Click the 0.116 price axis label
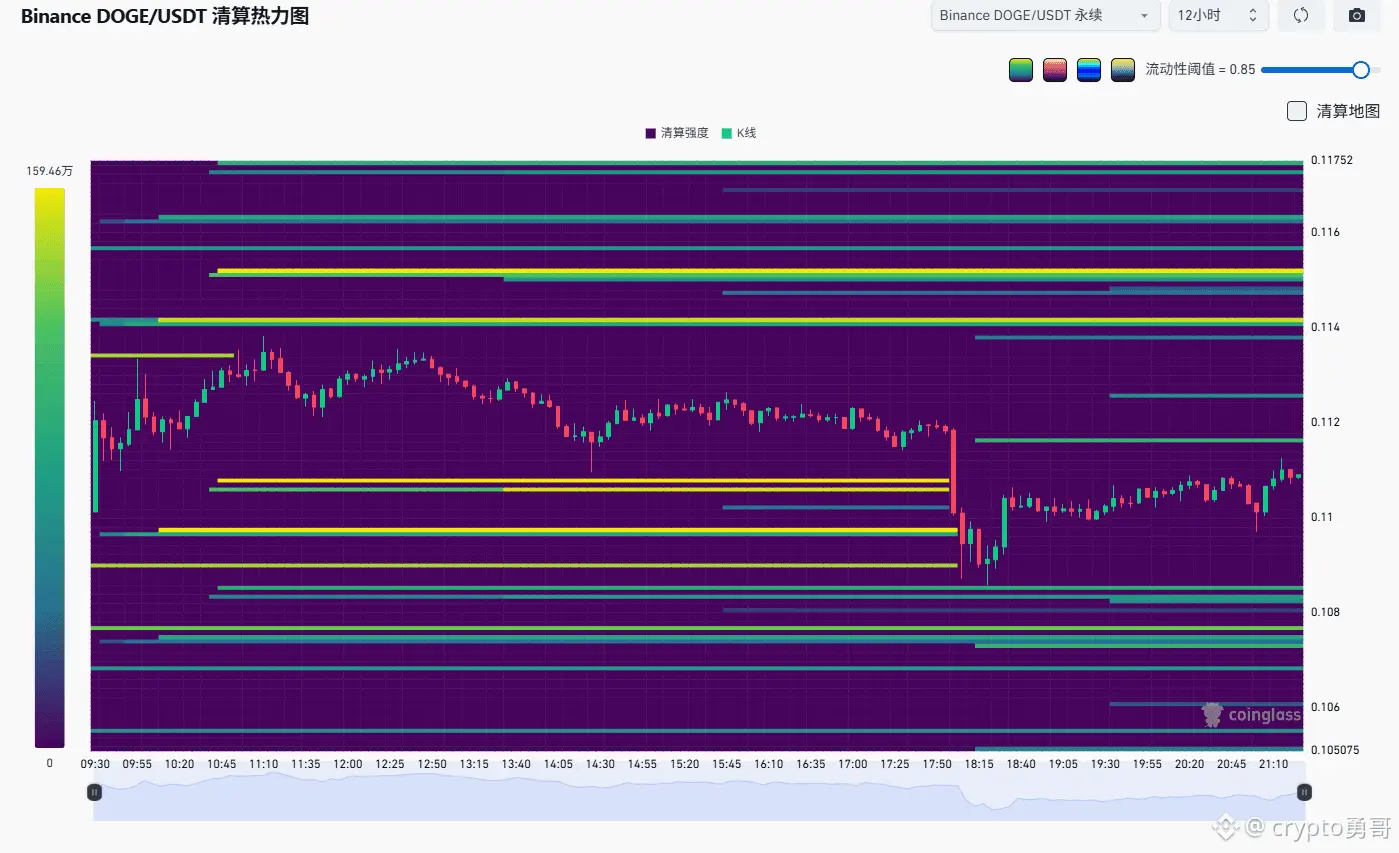Image resolution: width=1399 pixels, height=853 pixels. pyautogui.click(x=1325, y=232)
